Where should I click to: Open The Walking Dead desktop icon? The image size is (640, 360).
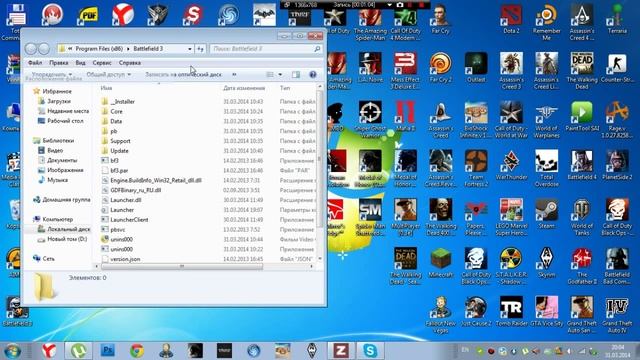point(582,71)
